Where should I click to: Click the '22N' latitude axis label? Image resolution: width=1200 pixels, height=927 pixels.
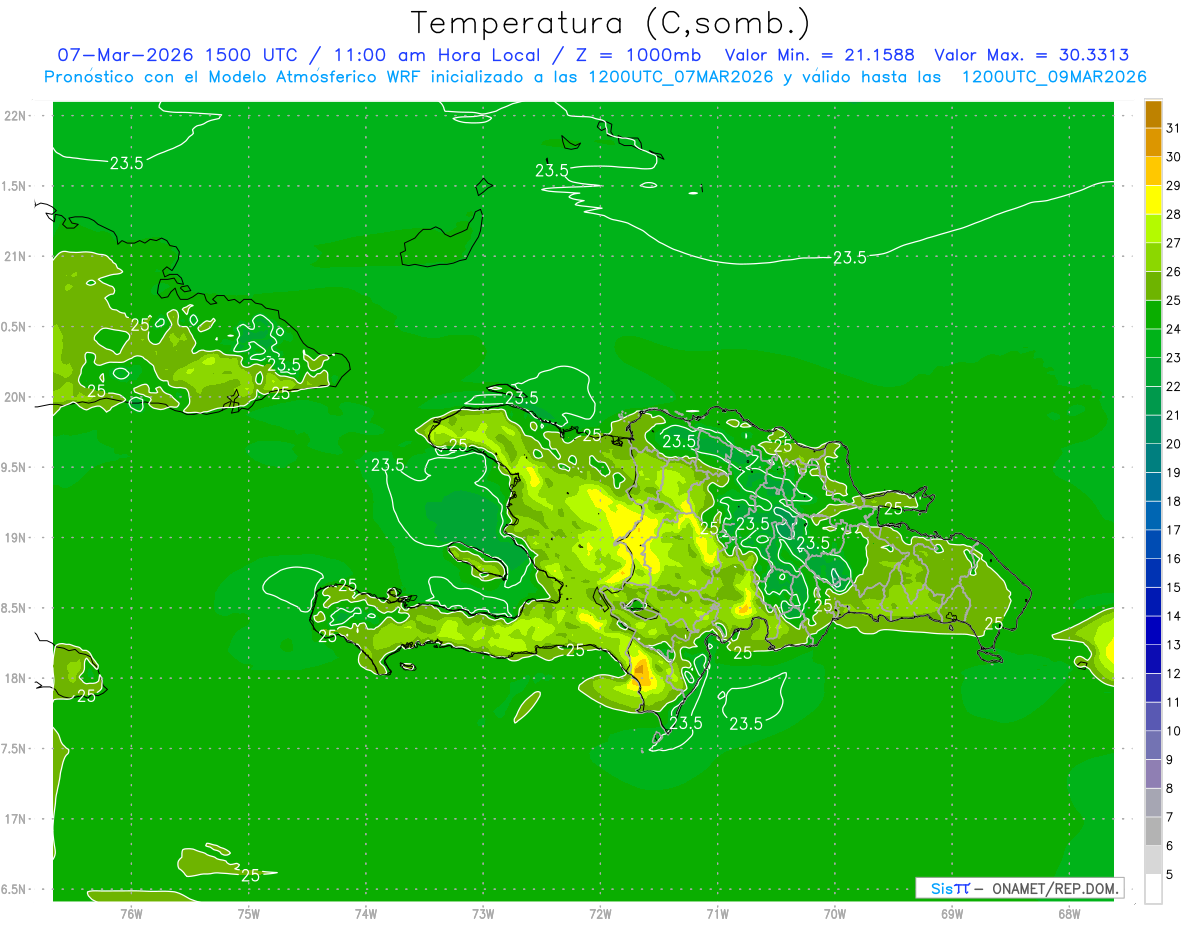[15, 116]
